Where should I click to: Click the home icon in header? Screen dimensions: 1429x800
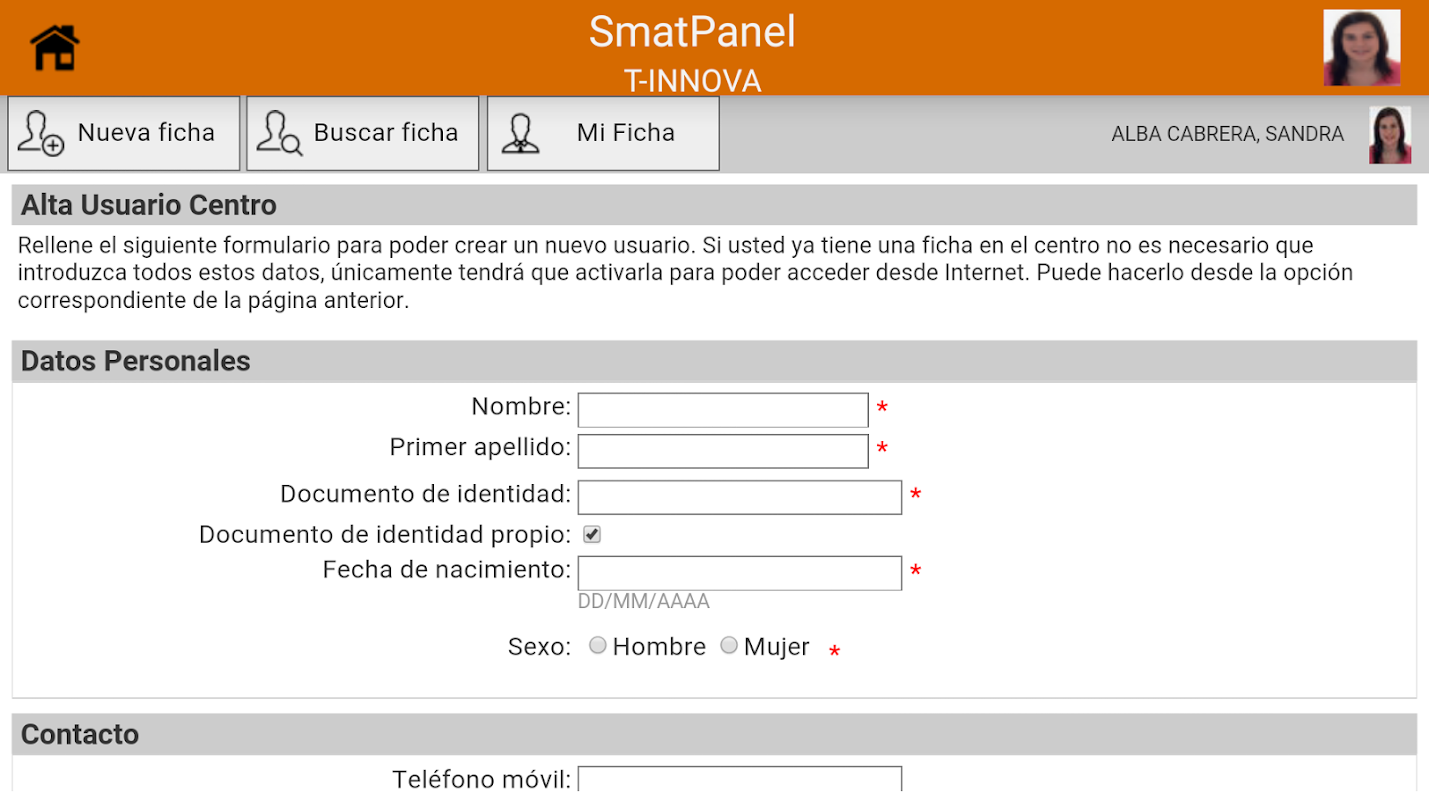[55, 47]
